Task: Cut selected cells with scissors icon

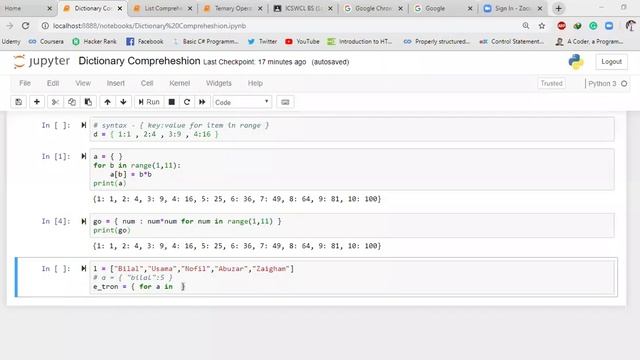Action: coord(55,102)
